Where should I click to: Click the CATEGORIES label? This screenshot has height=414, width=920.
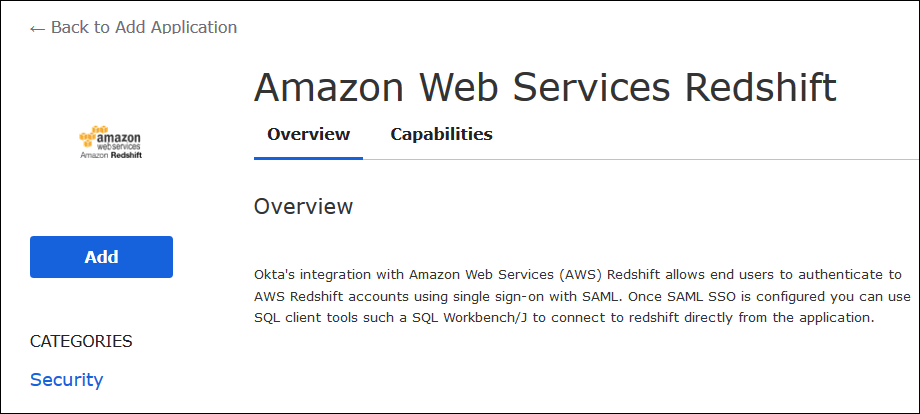pyautogui.click(x=81, y=341)
